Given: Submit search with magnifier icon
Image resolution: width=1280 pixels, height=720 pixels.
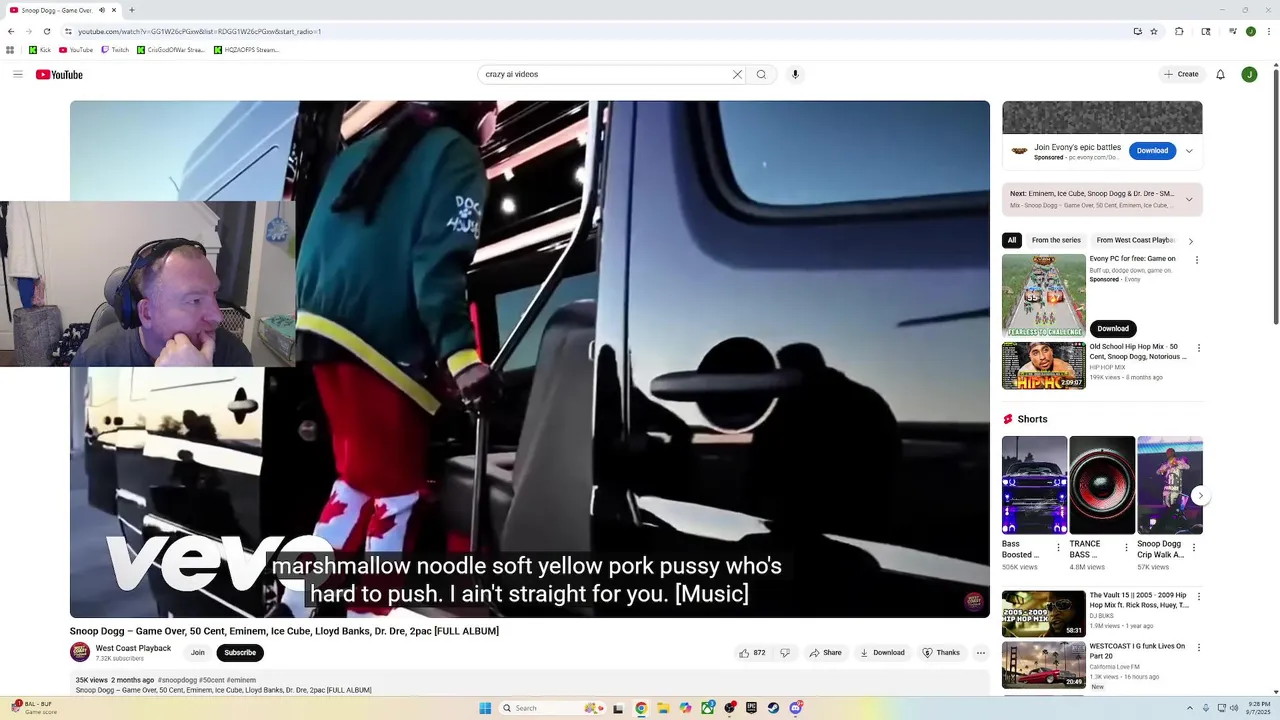Looking at the screenshot, I should pyautogui.click(x=761, y=74).
